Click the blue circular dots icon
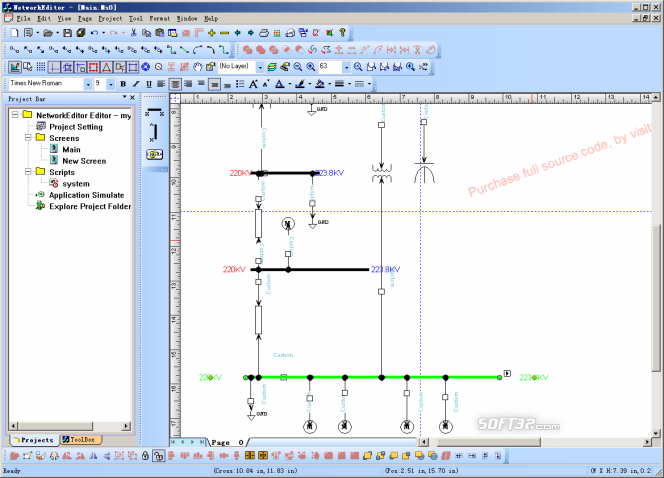The height and width of the screenshot is (478, 664). (x=146, y=67)
